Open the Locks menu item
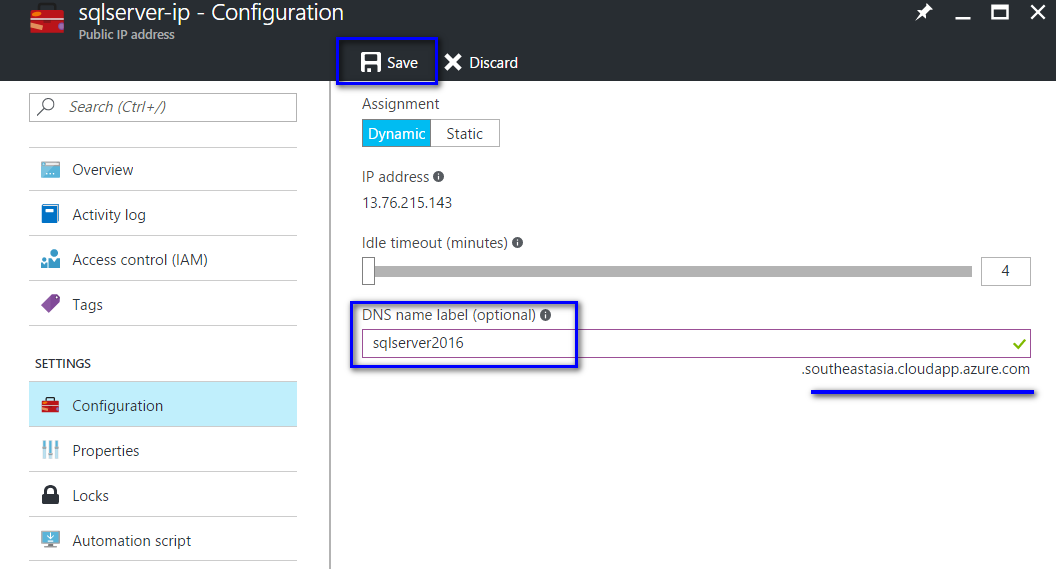The width and height of the screenshot is (1056, 569). click(163, 495)
